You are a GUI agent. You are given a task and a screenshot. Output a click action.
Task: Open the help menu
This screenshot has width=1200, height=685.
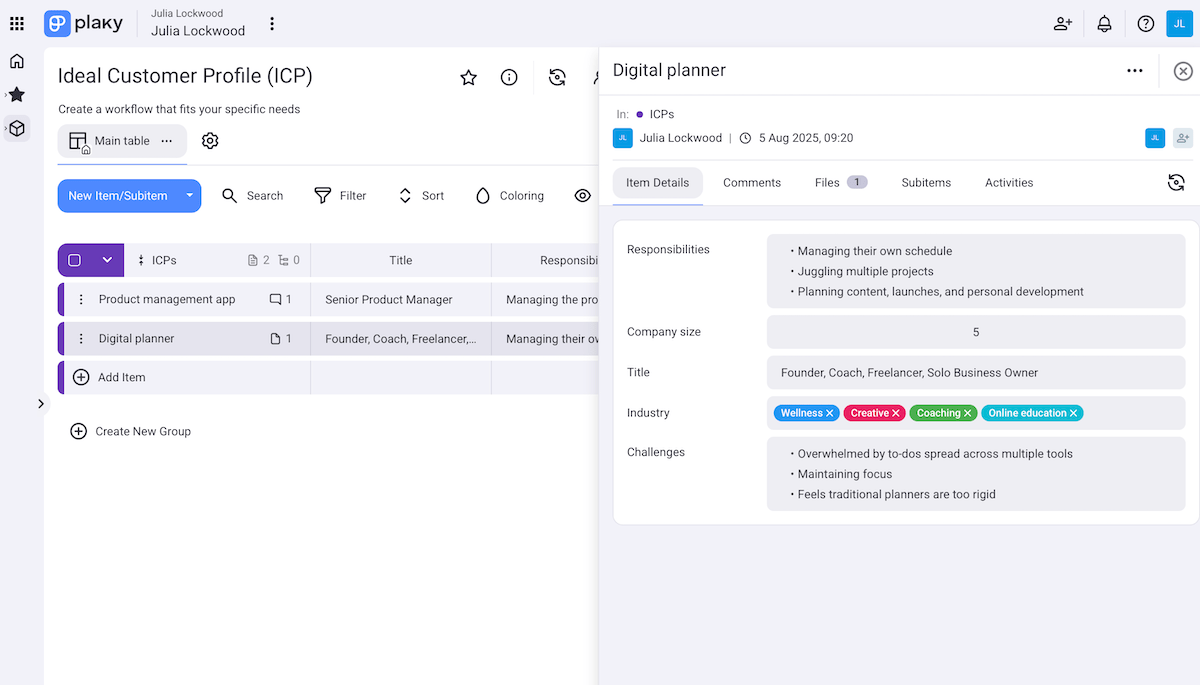(x=1145, y=23)
